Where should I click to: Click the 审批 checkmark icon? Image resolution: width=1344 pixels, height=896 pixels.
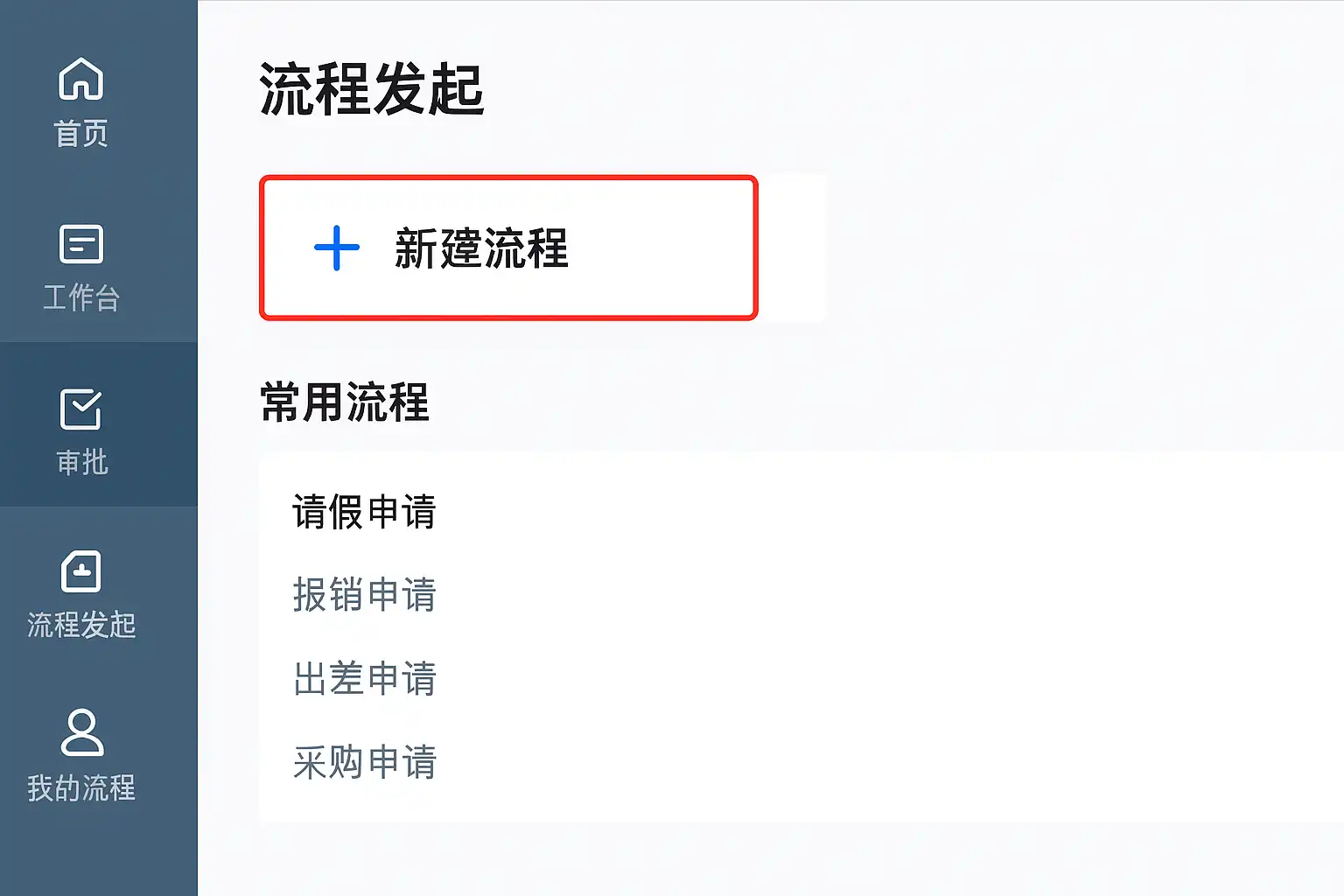[80, 409]
